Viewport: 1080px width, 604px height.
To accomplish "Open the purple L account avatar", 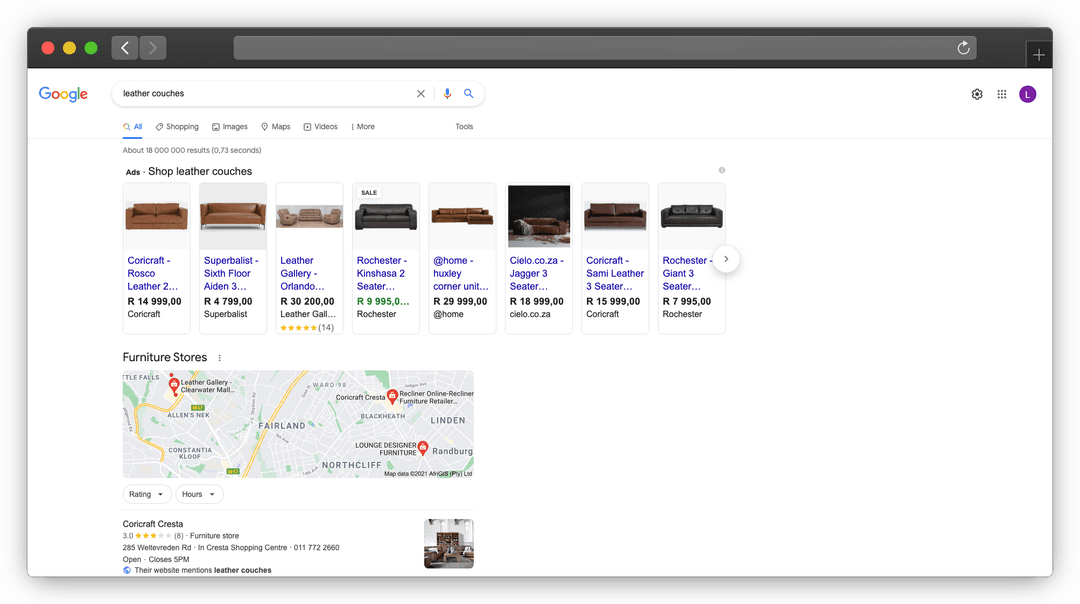I will (x=1027, y=94).
